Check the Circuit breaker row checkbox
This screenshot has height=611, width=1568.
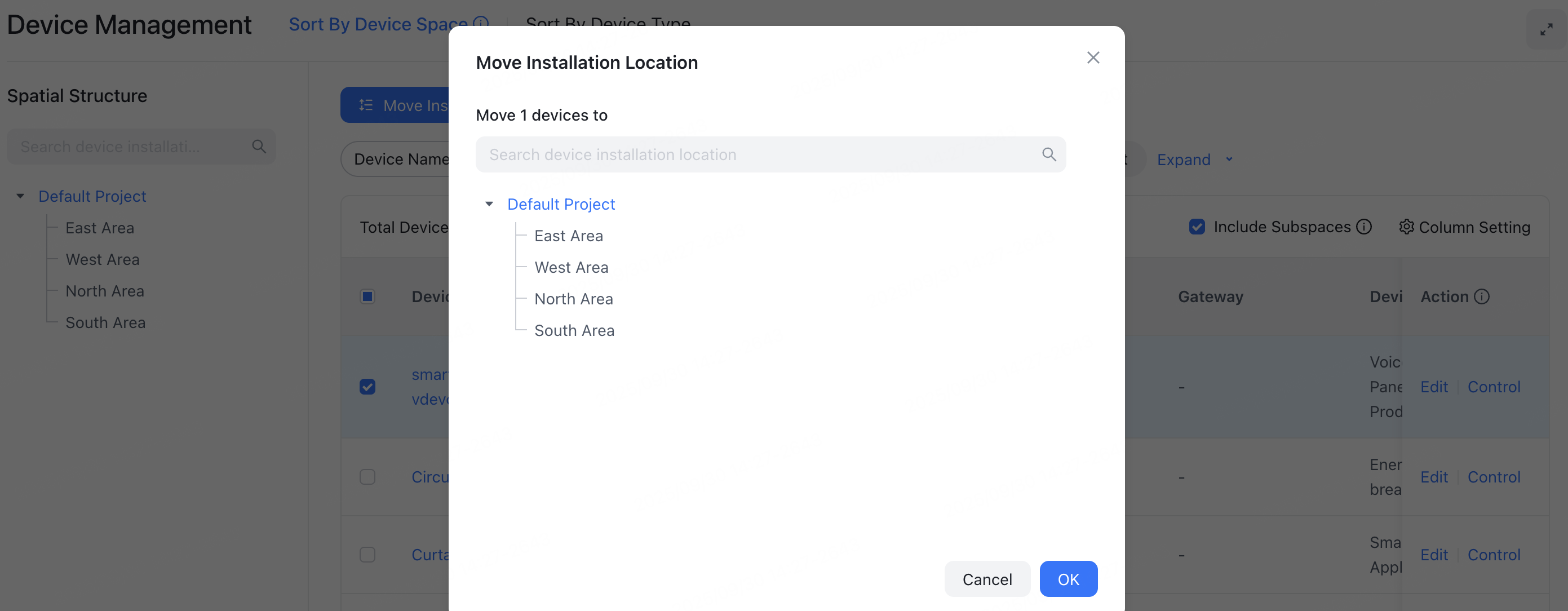pyautogui.click(x=367, y=477)
